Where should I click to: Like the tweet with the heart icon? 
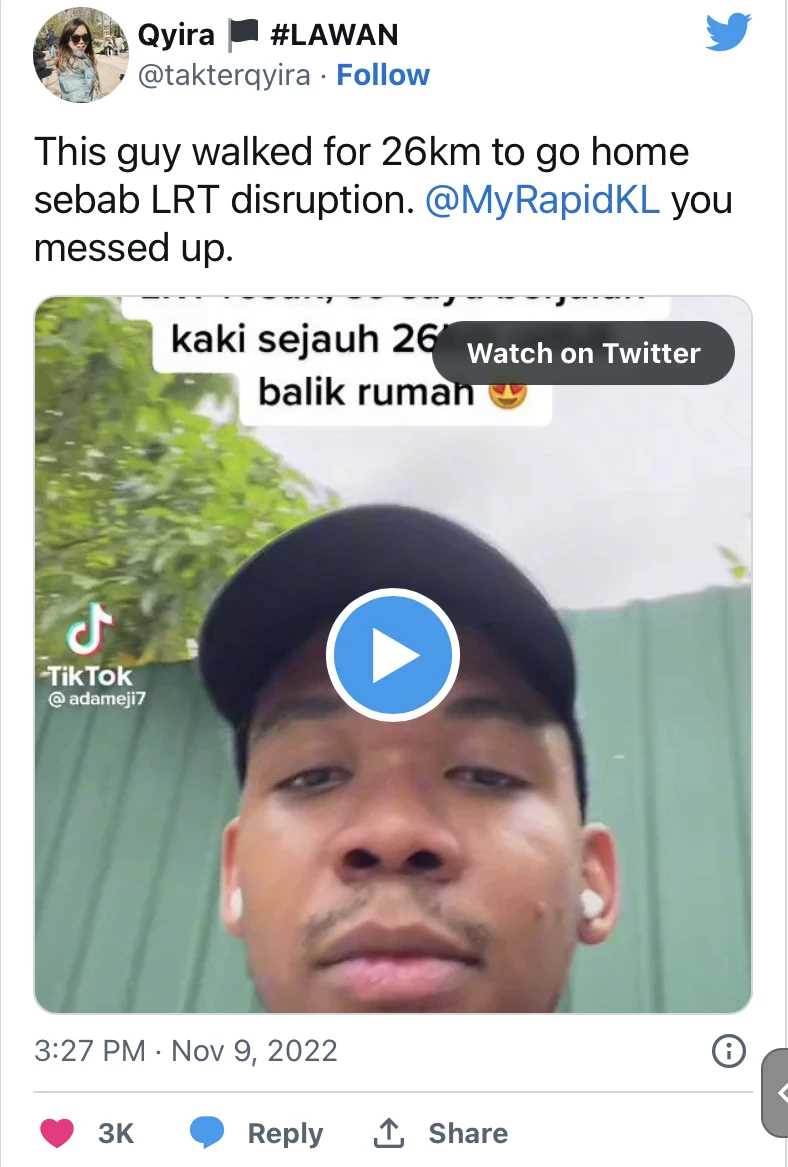tap(56, 1133)
